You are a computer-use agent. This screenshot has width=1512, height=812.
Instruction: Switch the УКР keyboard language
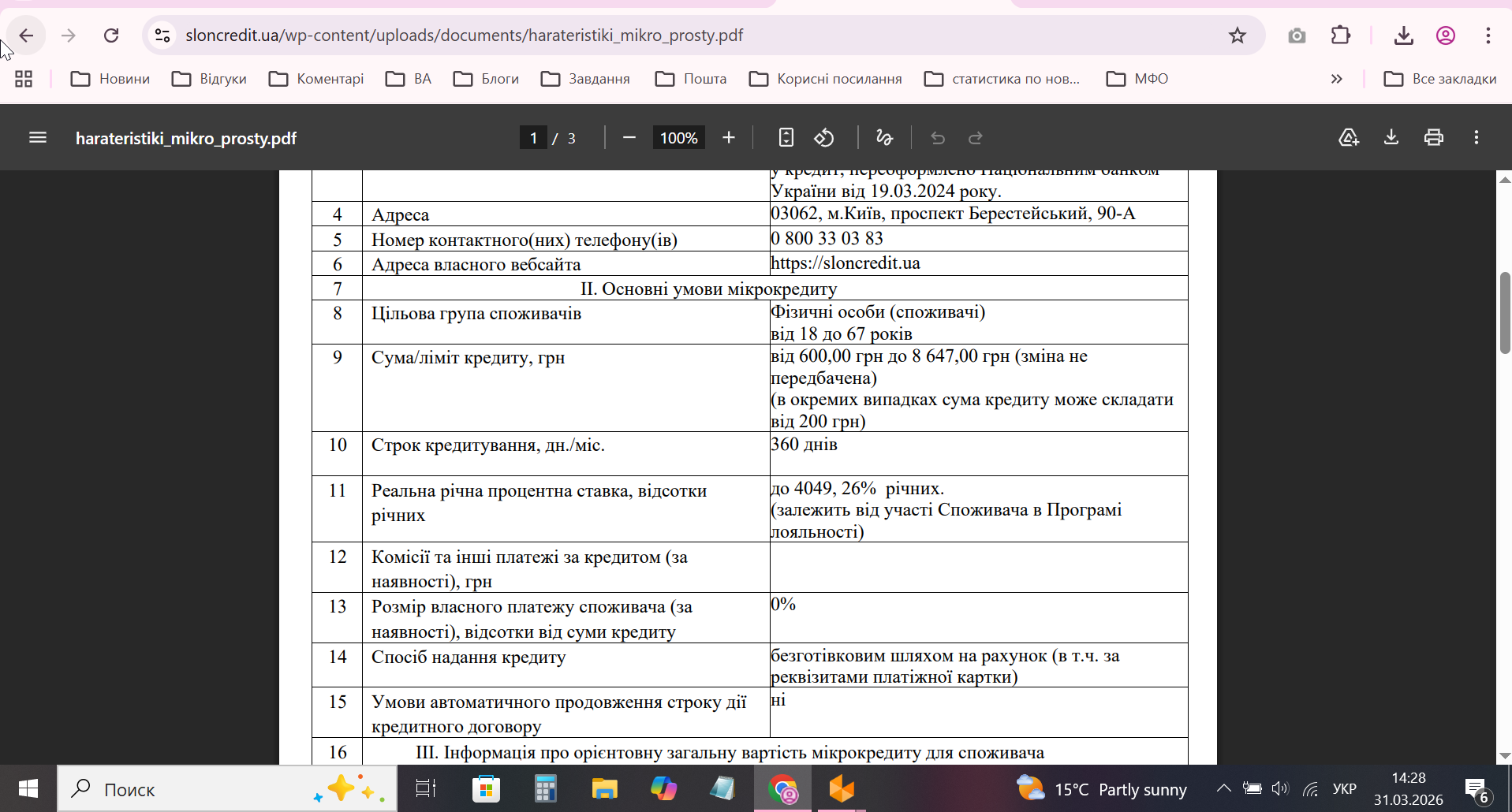1345,788
